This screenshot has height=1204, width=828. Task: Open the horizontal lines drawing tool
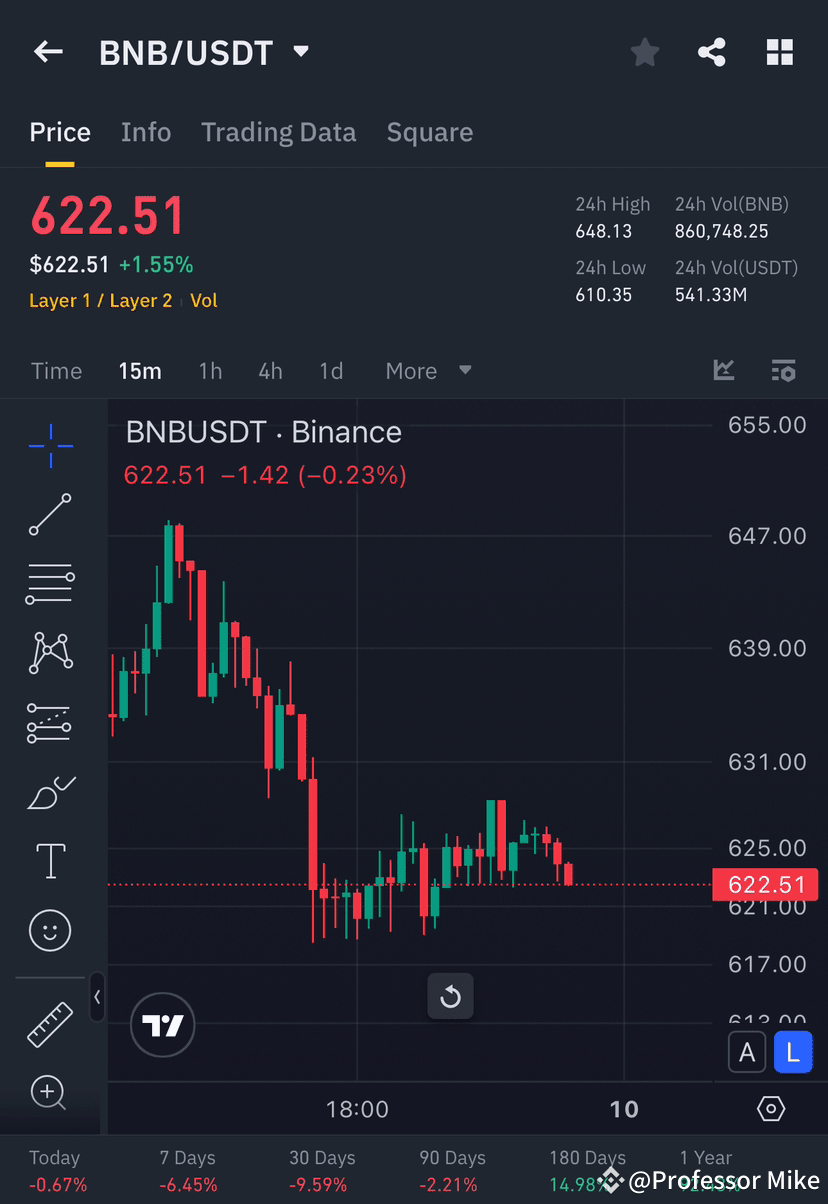[49, 584]
